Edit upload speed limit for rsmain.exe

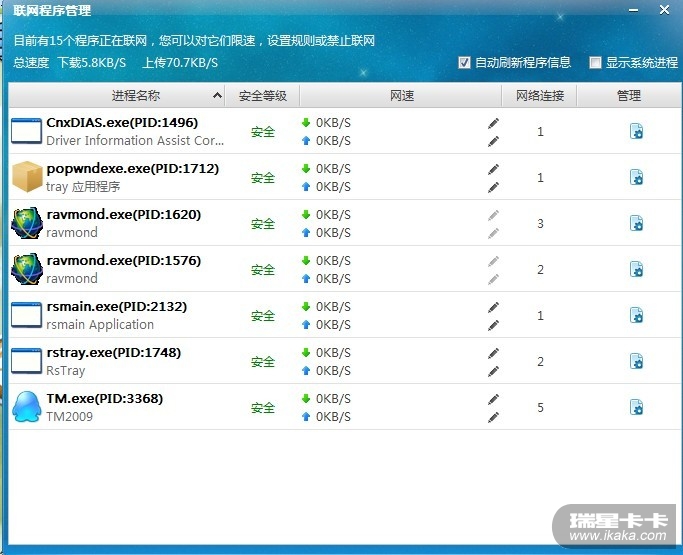[x=494, y=325]
